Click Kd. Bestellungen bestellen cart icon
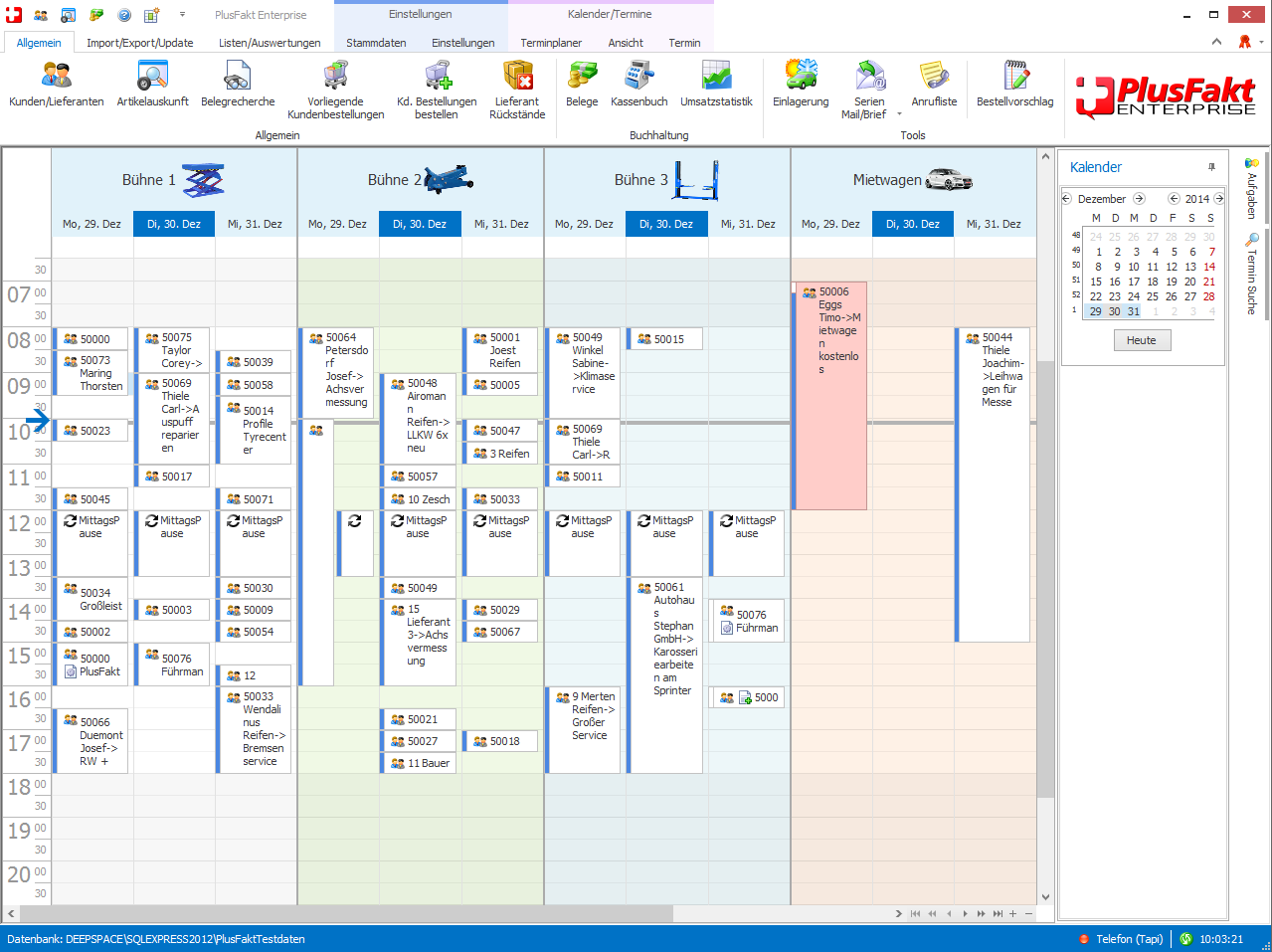The height and width of the screenshot is (952, 1272). point(437,91)
